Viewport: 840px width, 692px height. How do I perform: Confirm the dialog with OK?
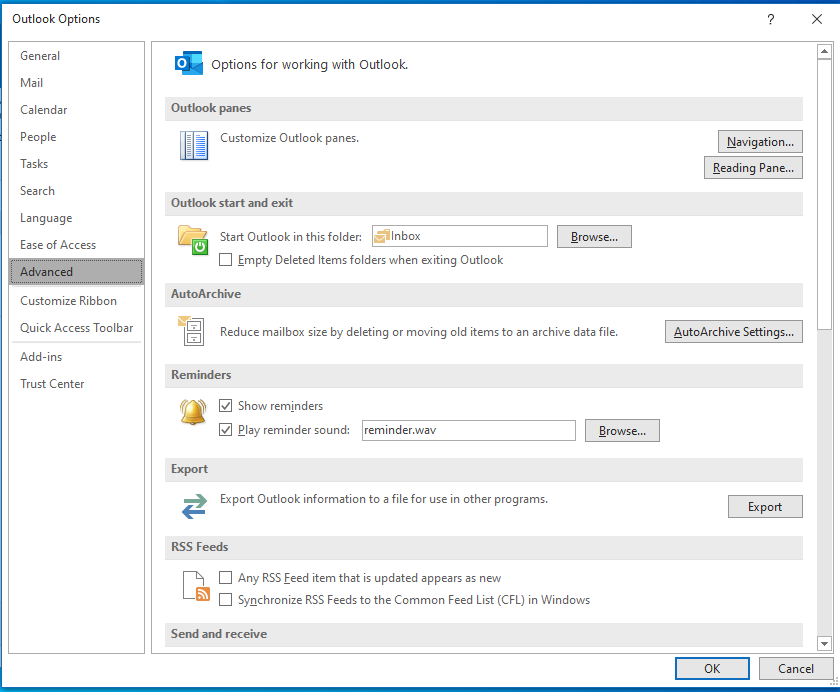point(712,668)
